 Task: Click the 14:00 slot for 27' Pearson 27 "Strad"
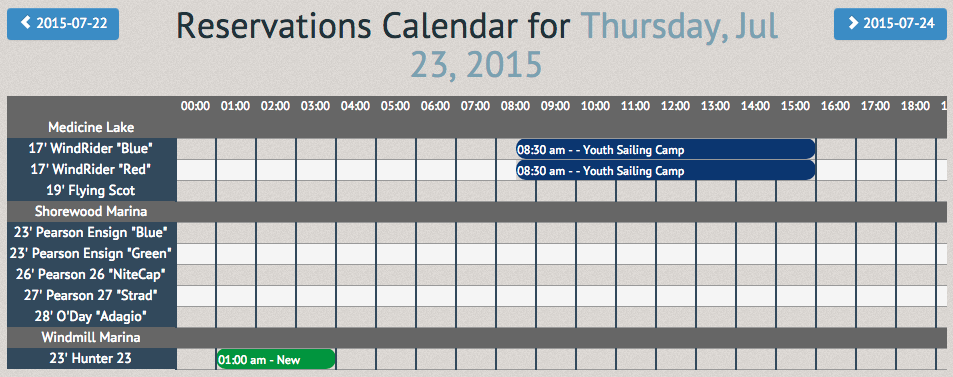756,296
